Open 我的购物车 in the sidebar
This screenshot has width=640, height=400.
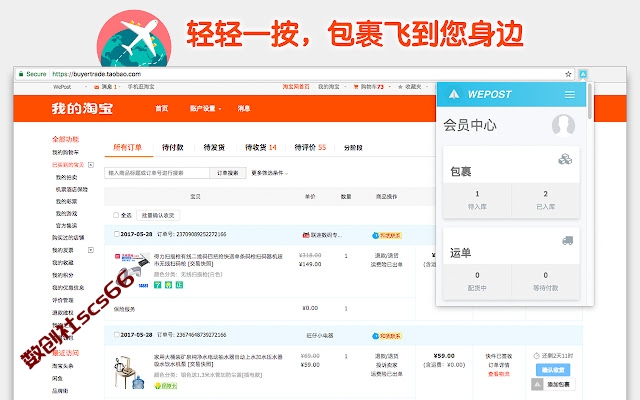(65, 152)
